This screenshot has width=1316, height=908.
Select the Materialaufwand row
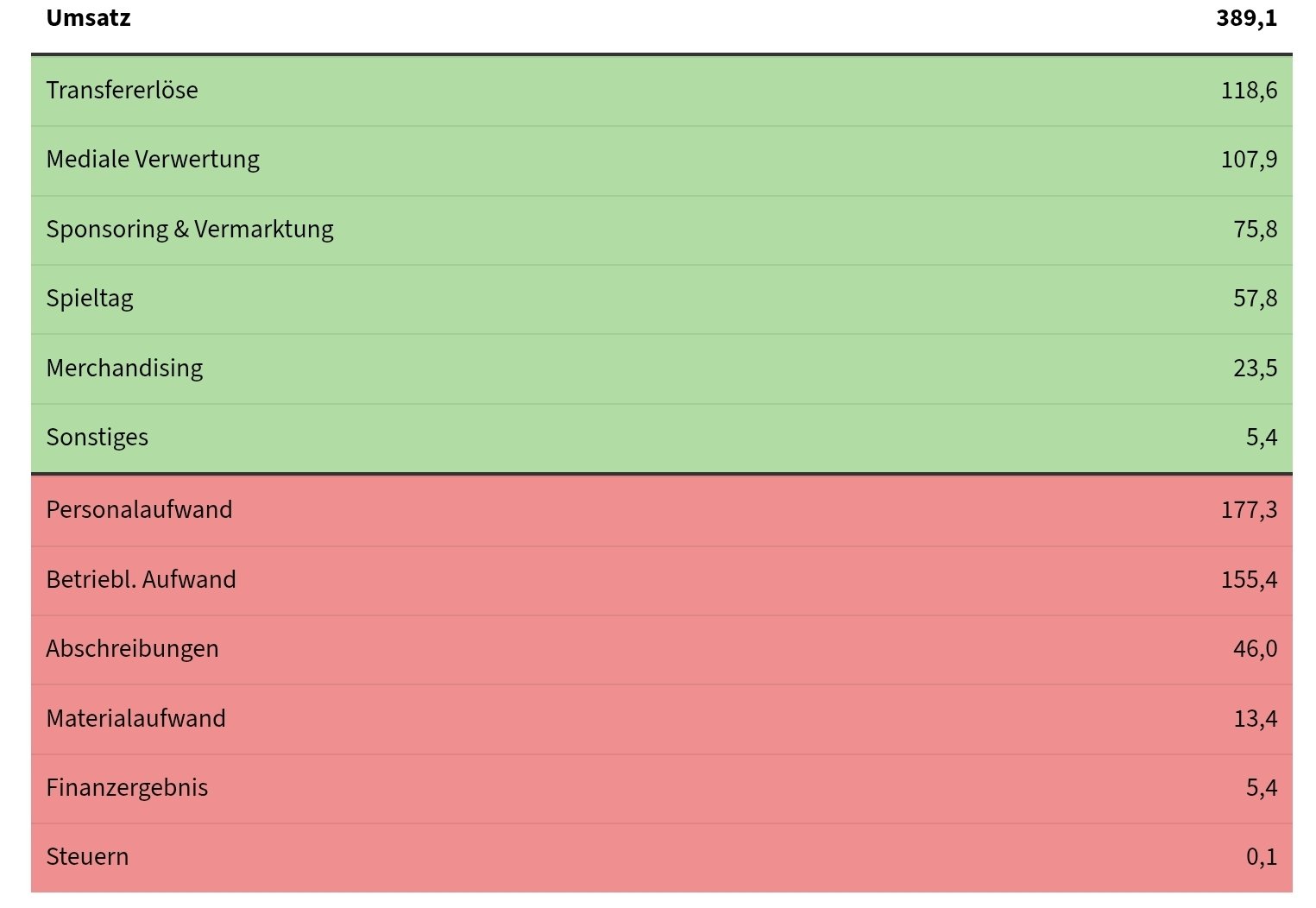pyautogui.click(x=662, y=720)
